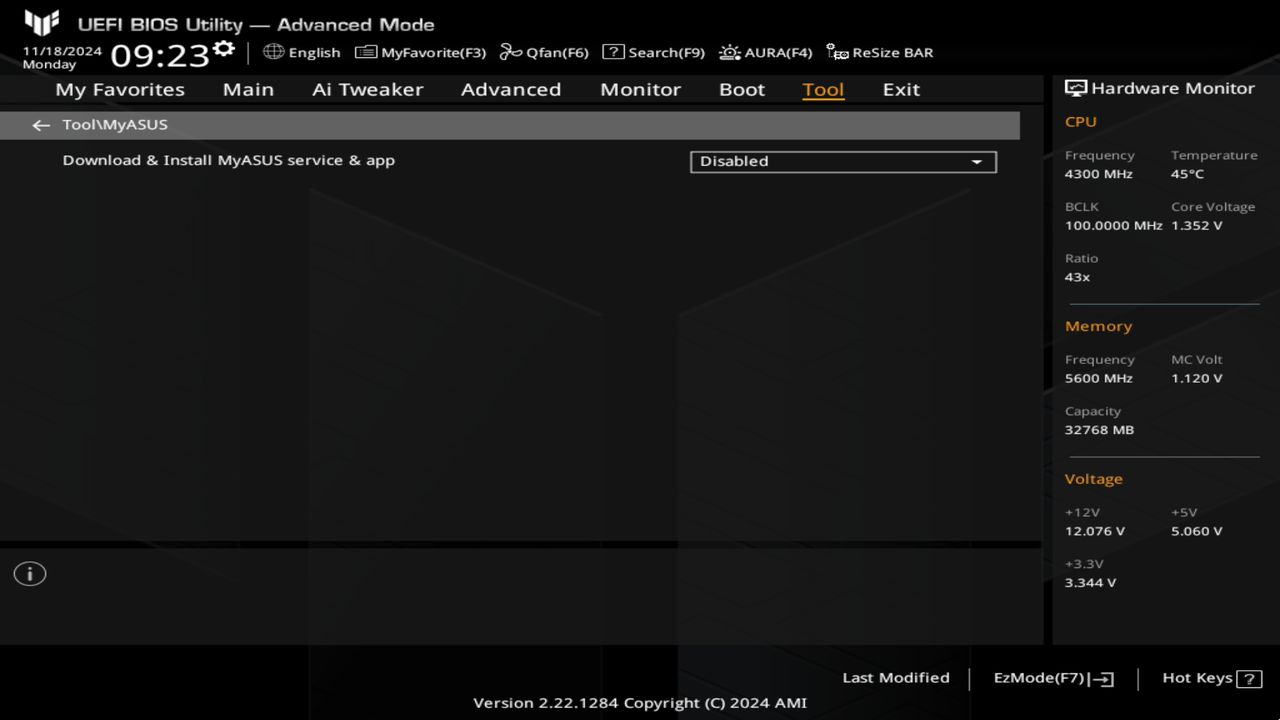This screenshot has height=720, width=1280.
Task: Click the CPU section heading
Action: point(1081,121)
